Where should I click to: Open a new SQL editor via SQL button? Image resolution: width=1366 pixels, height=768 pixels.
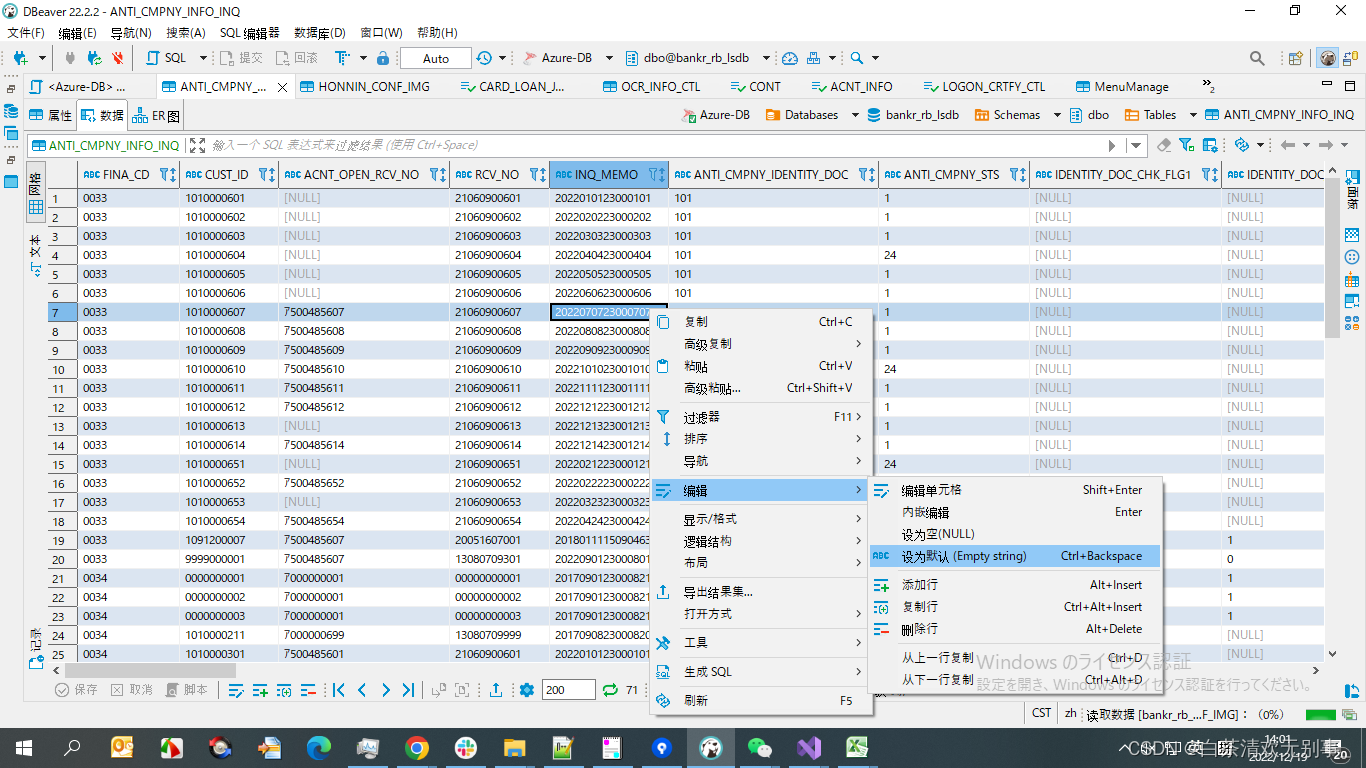tap(166, 58)
